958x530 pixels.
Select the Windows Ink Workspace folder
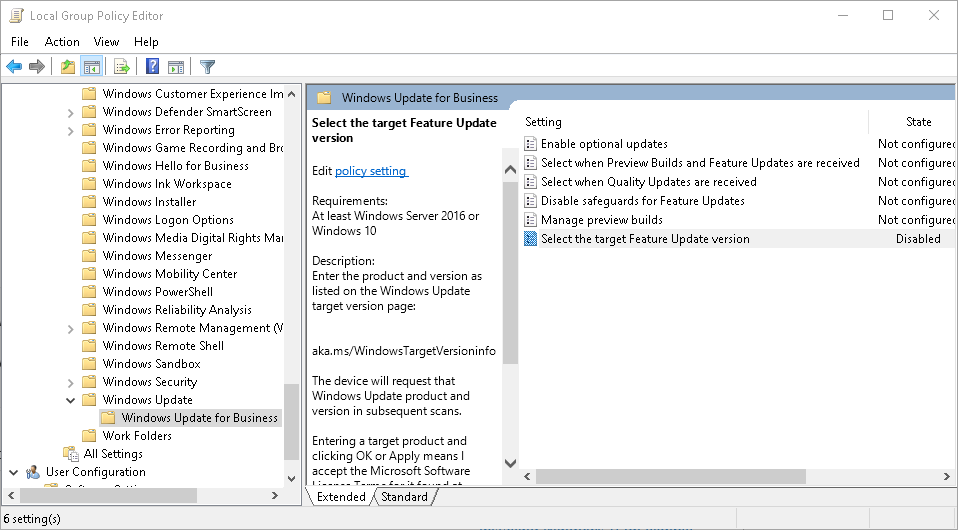(x=167, y=183)
